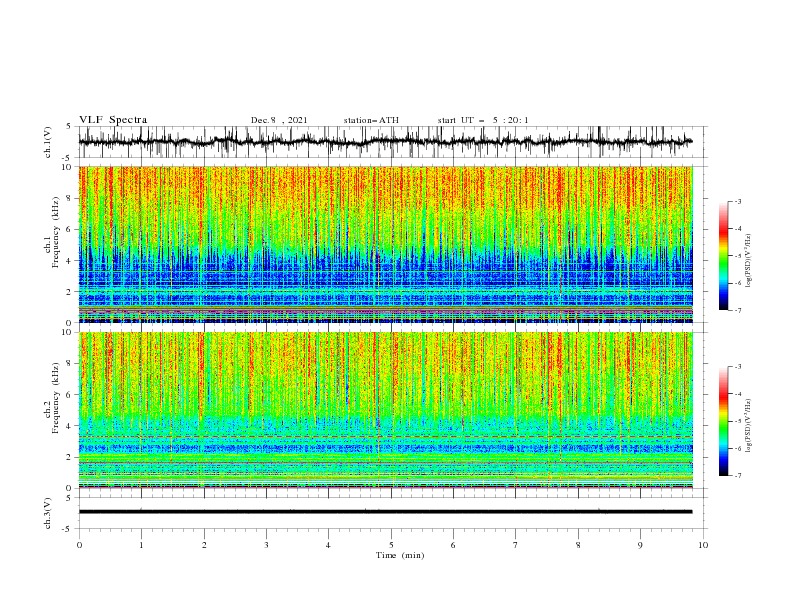
Task: Click the "VLF Spectra" plot title
Action: 113,120
